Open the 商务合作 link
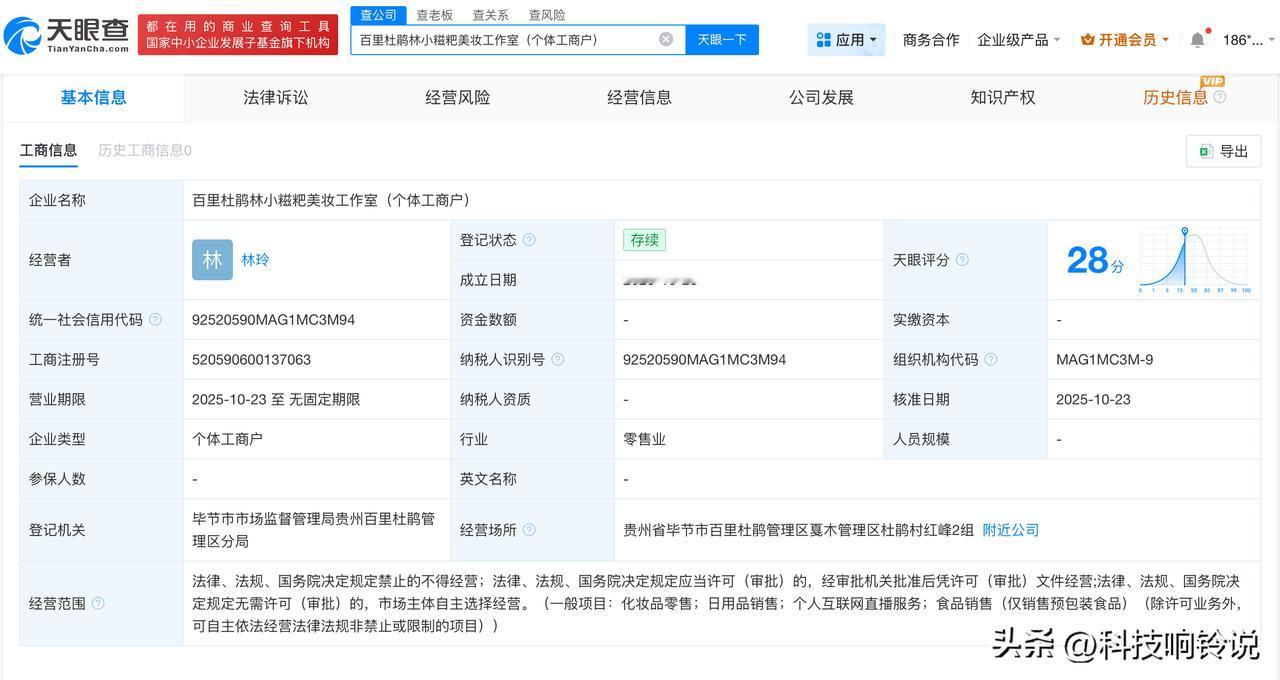Image resolution: width=1280 pixels, height=680 pixels. (931, 40)
